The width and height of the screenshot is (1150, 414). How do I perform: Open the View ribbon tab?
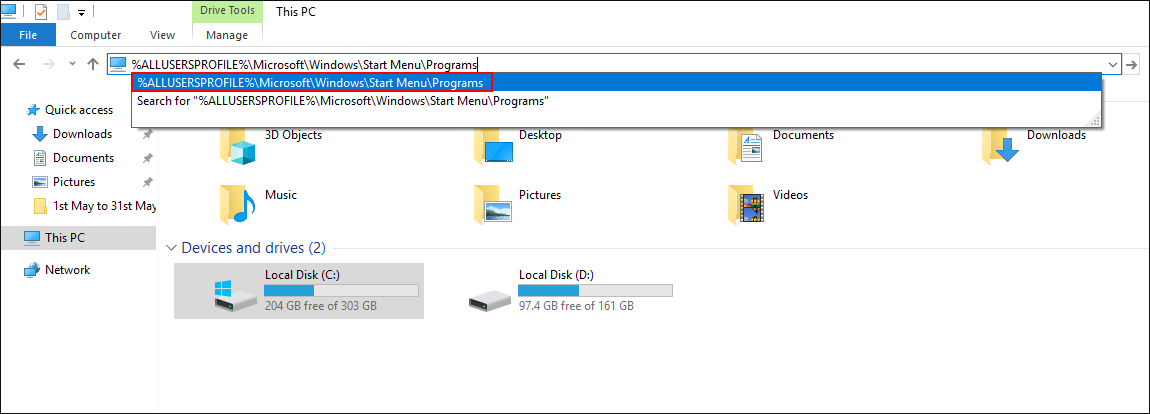[x=162, y=34]
